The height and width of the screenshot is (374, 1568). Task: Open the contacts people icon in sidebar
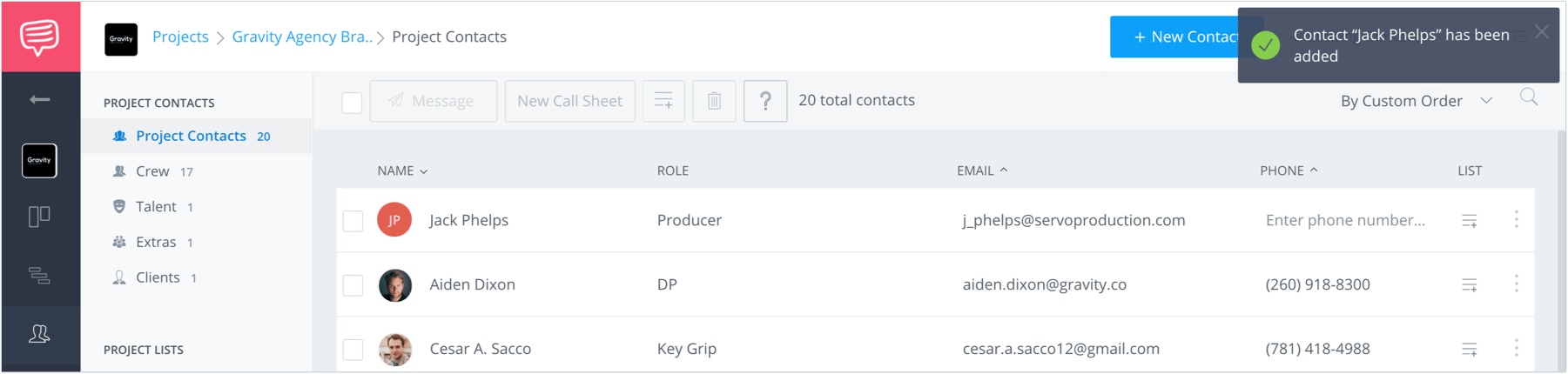pyautogui.click(x=39, y=334)
